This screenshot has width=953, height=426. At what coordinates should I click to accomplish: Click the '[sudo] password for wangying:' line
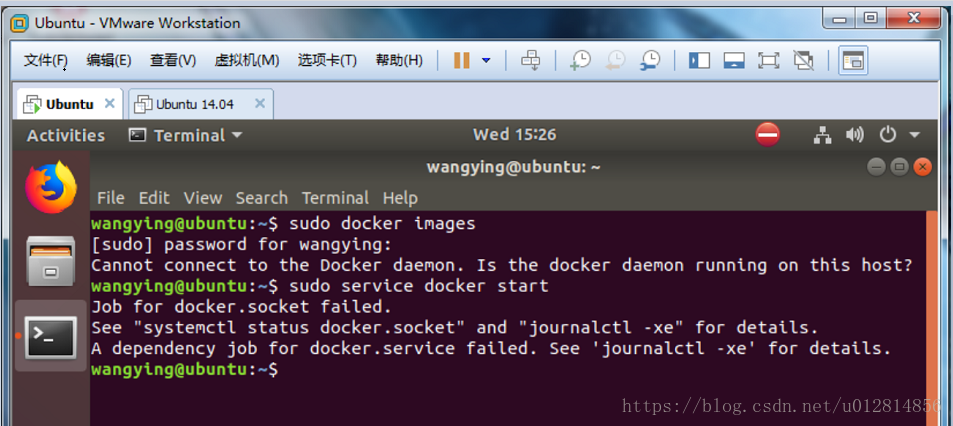[242, 244]
